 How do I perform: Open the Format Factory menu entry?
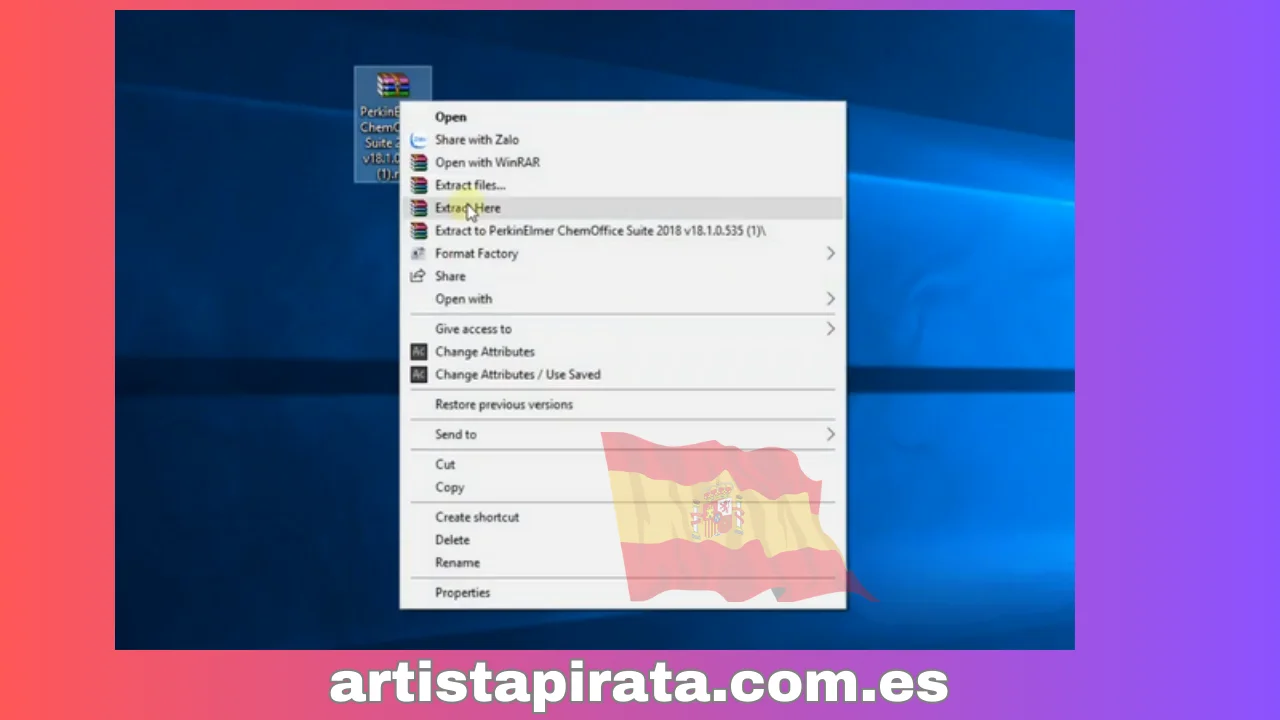click(622, 254)
